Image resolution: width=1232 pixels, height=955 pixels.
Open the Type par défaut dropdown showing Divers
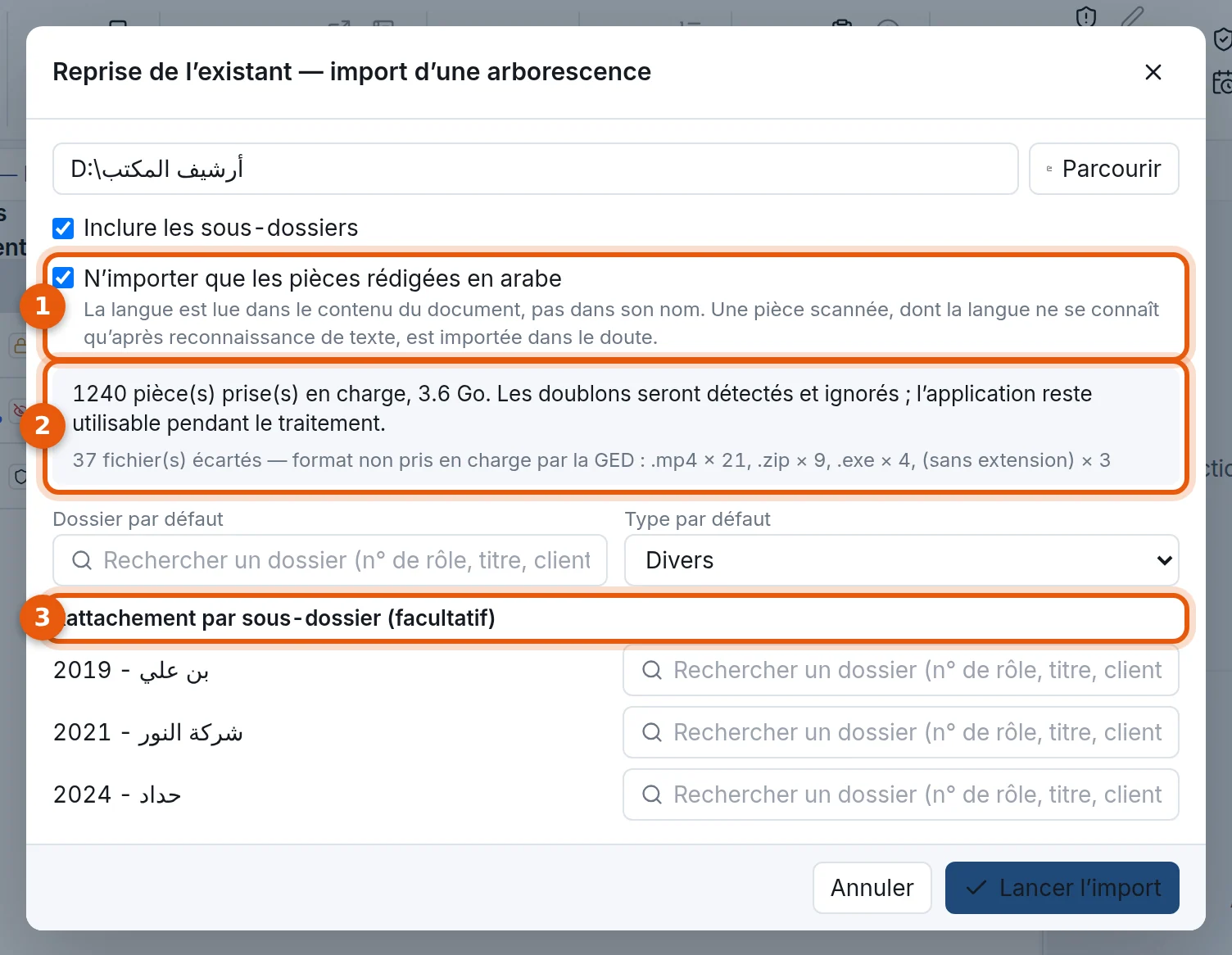pos(901,560)
